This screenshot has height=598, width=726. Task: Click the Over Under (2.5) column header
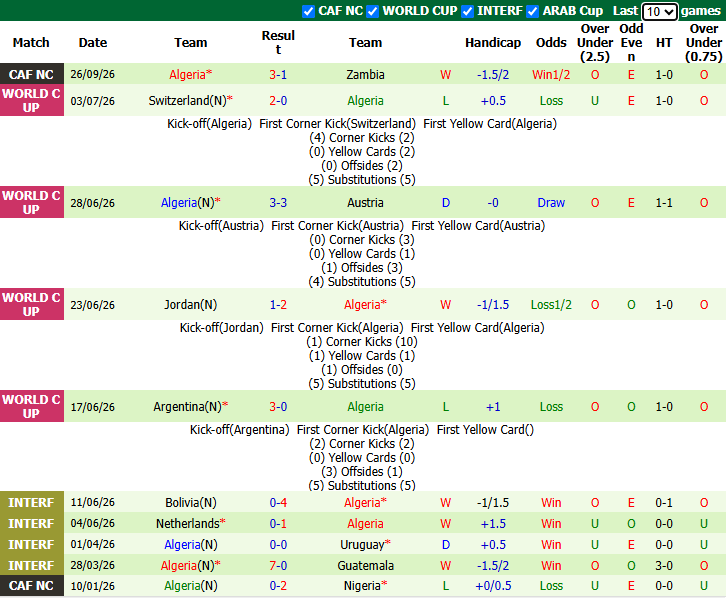[x=595, y=43]
